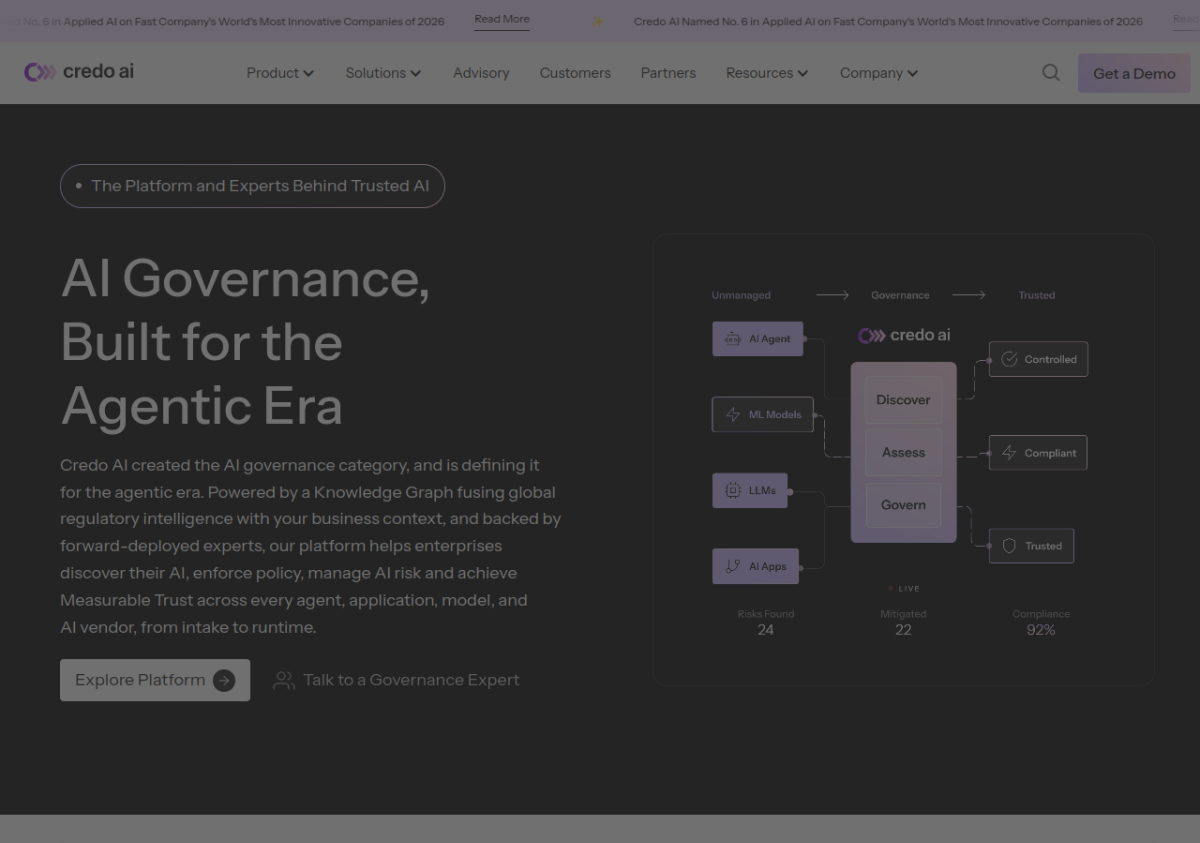Expand the Solutions menu chevron

click(x=415, y=73)
